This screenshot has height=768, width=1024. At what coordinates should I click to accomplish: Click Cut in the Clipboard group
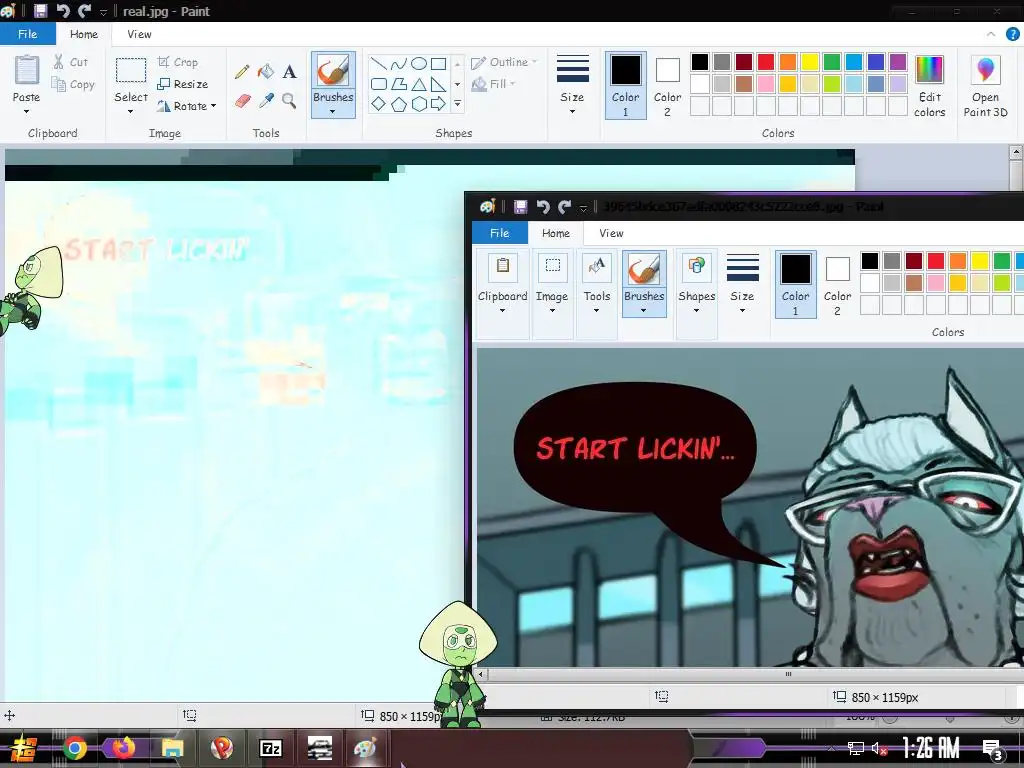tap(71, 62)
